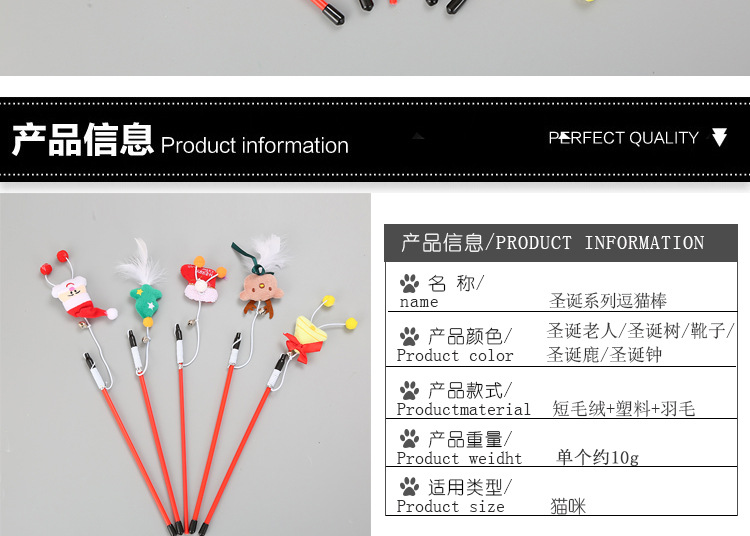Click the 单个约10g weight value
750x536 pixels.
click(597, 457)
